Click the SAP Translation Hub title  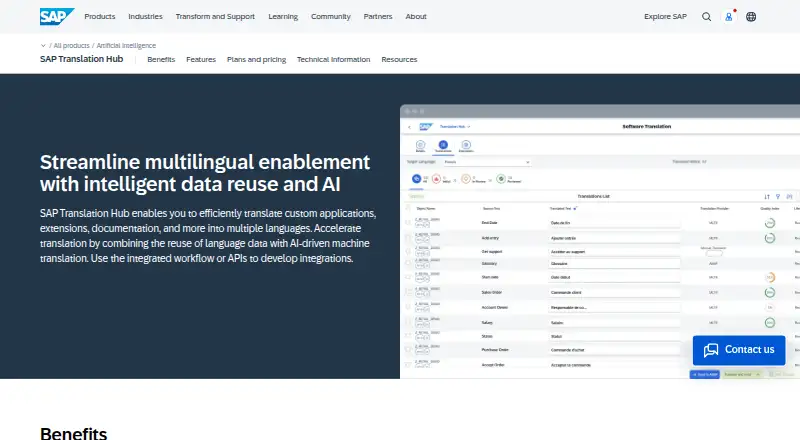82,59
